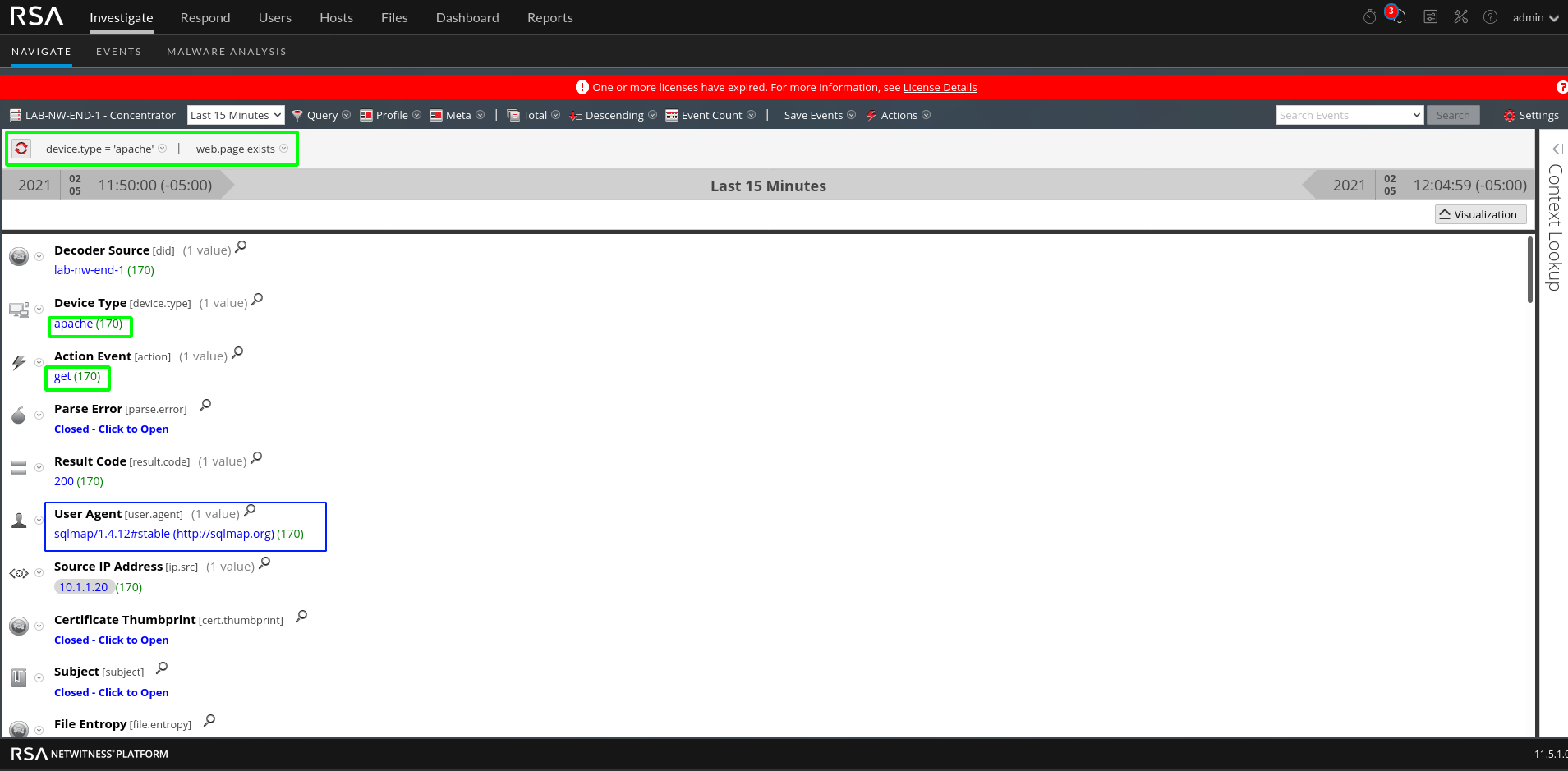
Task: Collapse the Visualization panel
Action: [x=1479, y=214]
